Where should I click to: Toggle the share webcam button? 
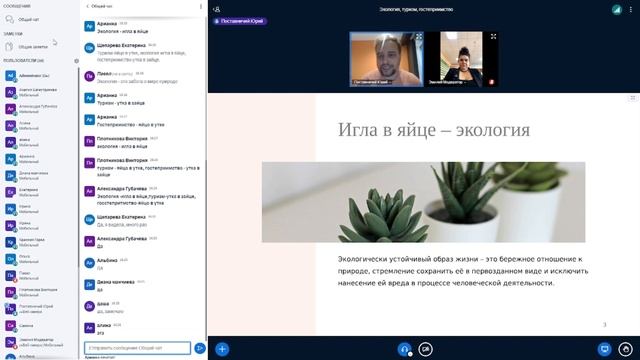coord(425,349)
